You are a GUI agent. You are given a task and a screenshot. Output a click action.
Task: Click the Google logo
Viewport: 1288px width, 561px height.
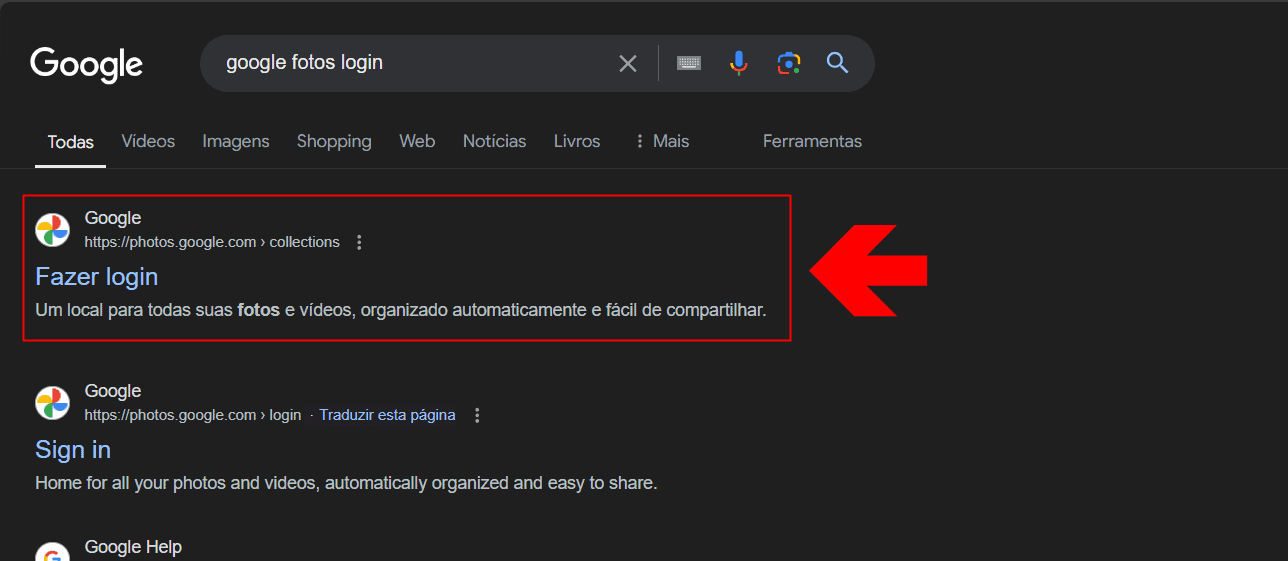(87, 64)
